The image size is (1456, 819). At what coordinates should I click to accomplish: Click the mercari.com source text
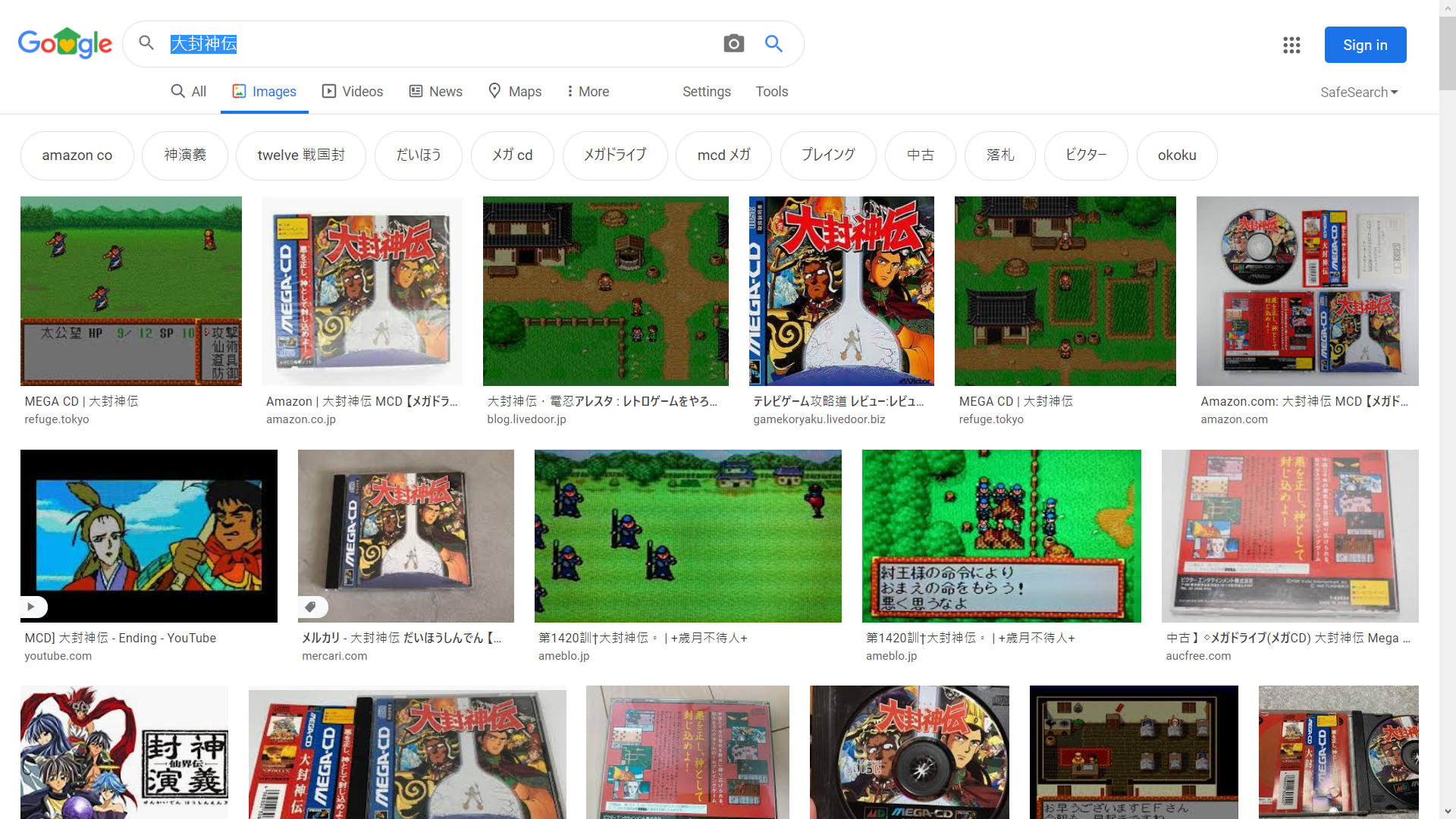click(x=334, y=656)
